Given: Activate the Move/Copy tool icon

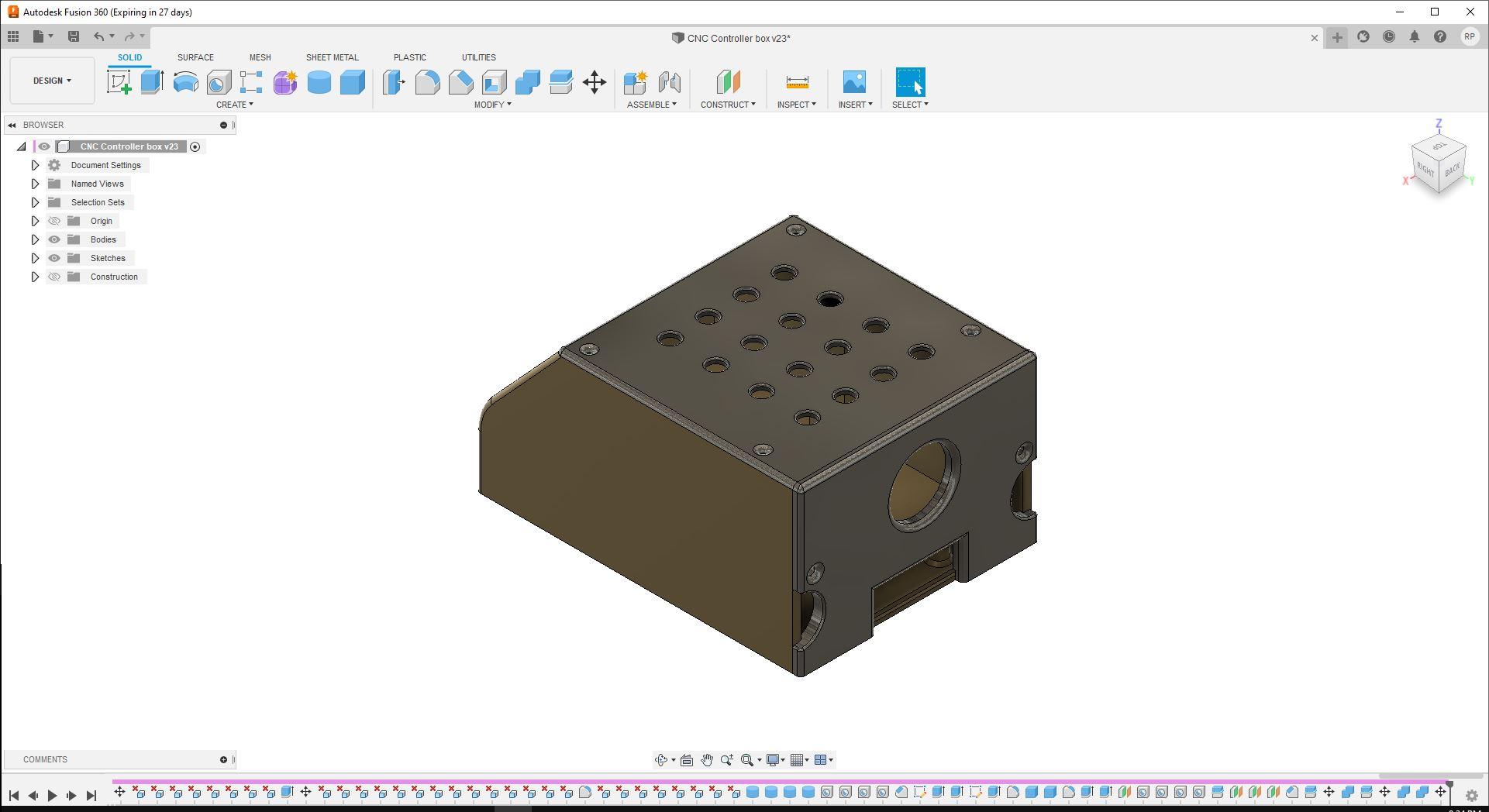Looking at the screenshot, I should 595,82.
